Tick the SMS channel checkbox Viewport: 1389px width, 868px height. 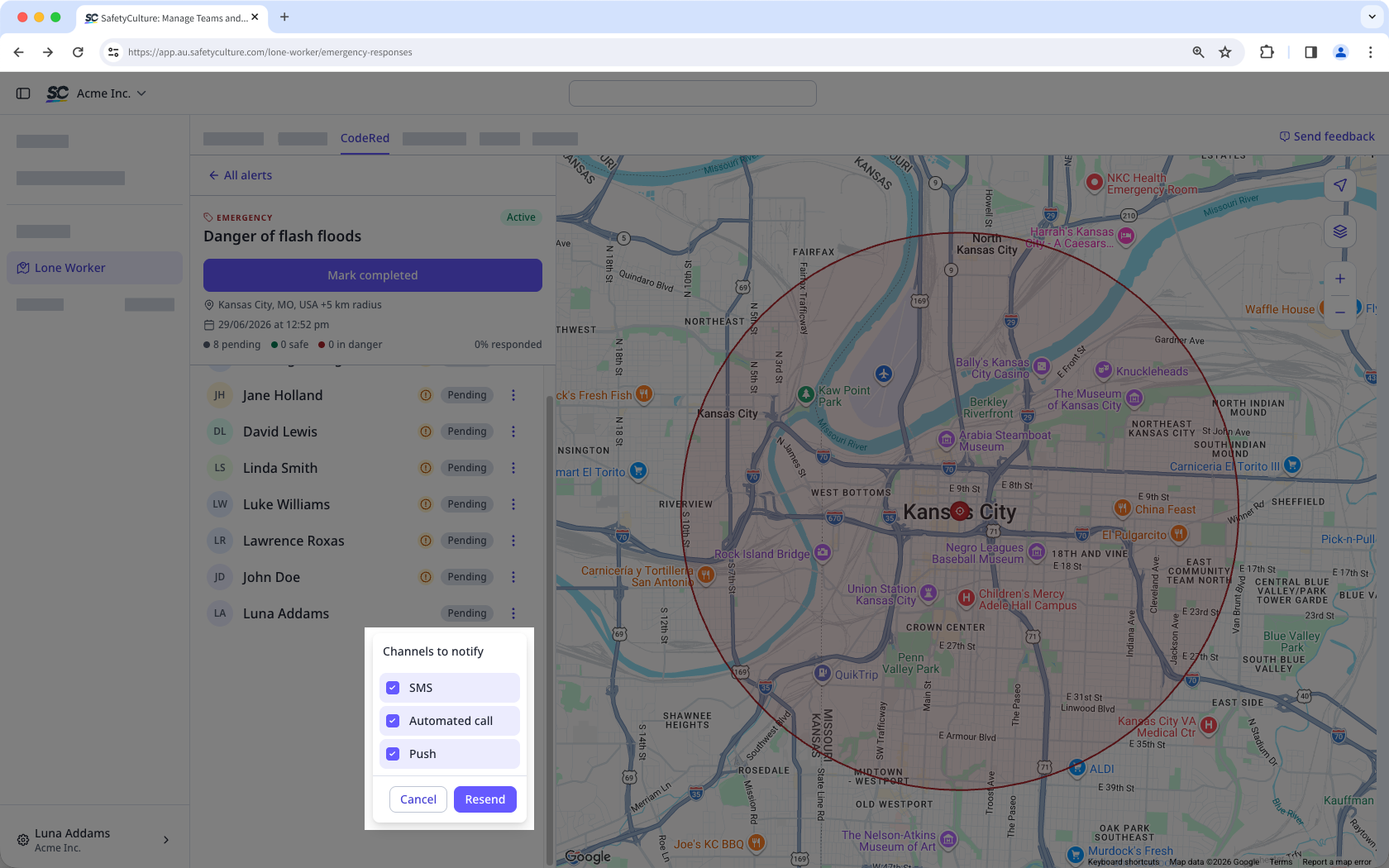393,688
